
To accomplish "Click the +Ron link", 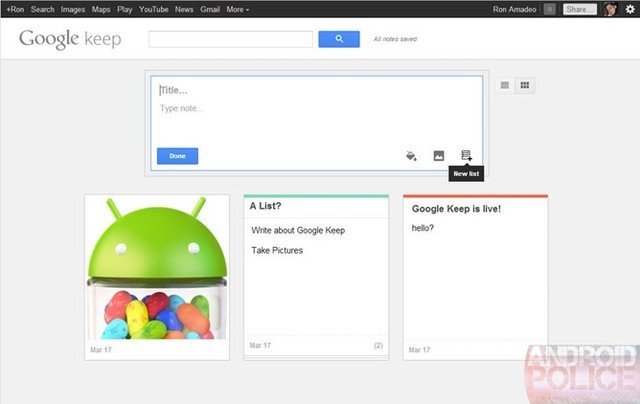I will coord(14,9).
